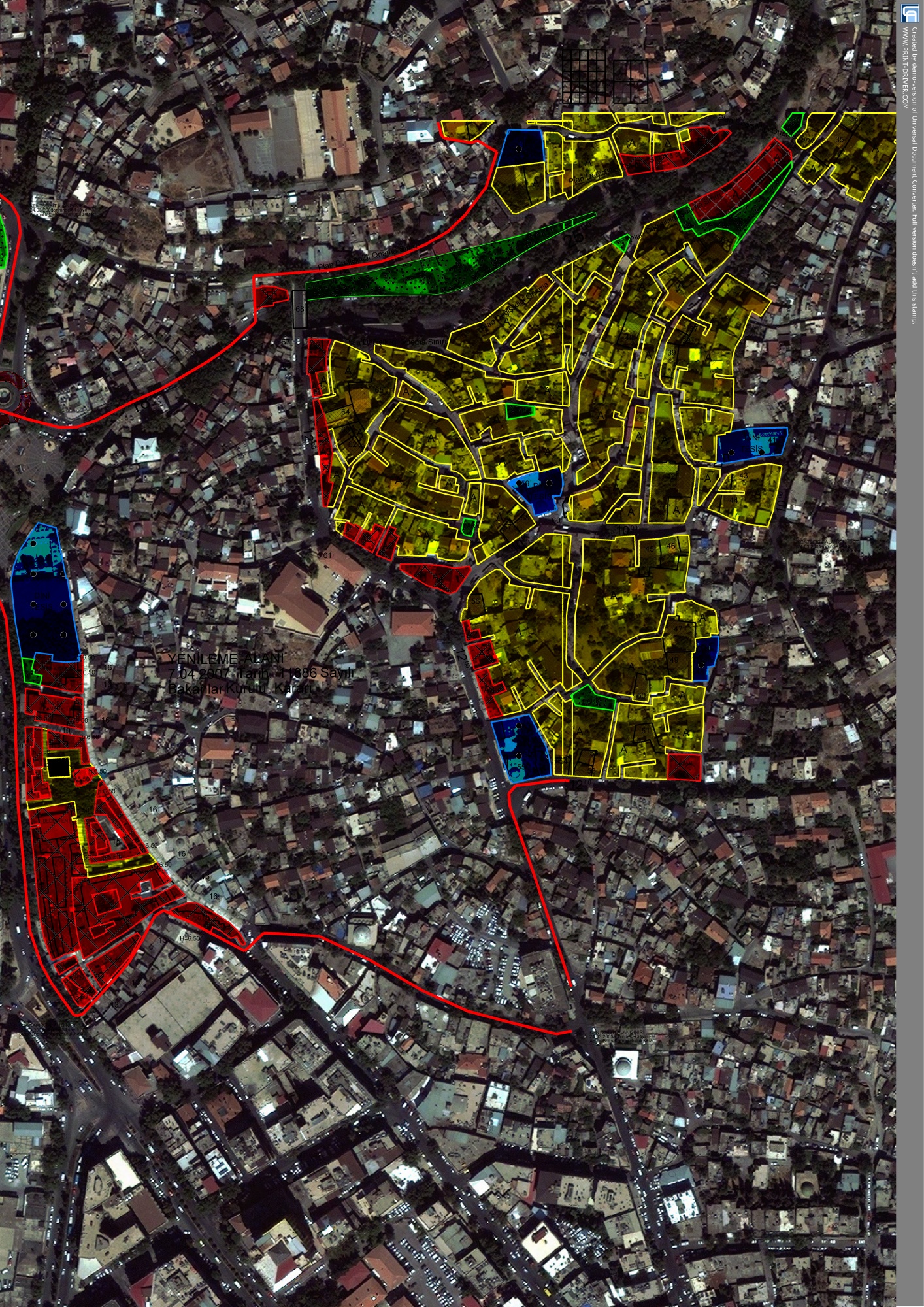924x1307 pixels.
Task: Click the long green wedge-shaped park zone
Action: 431,268
